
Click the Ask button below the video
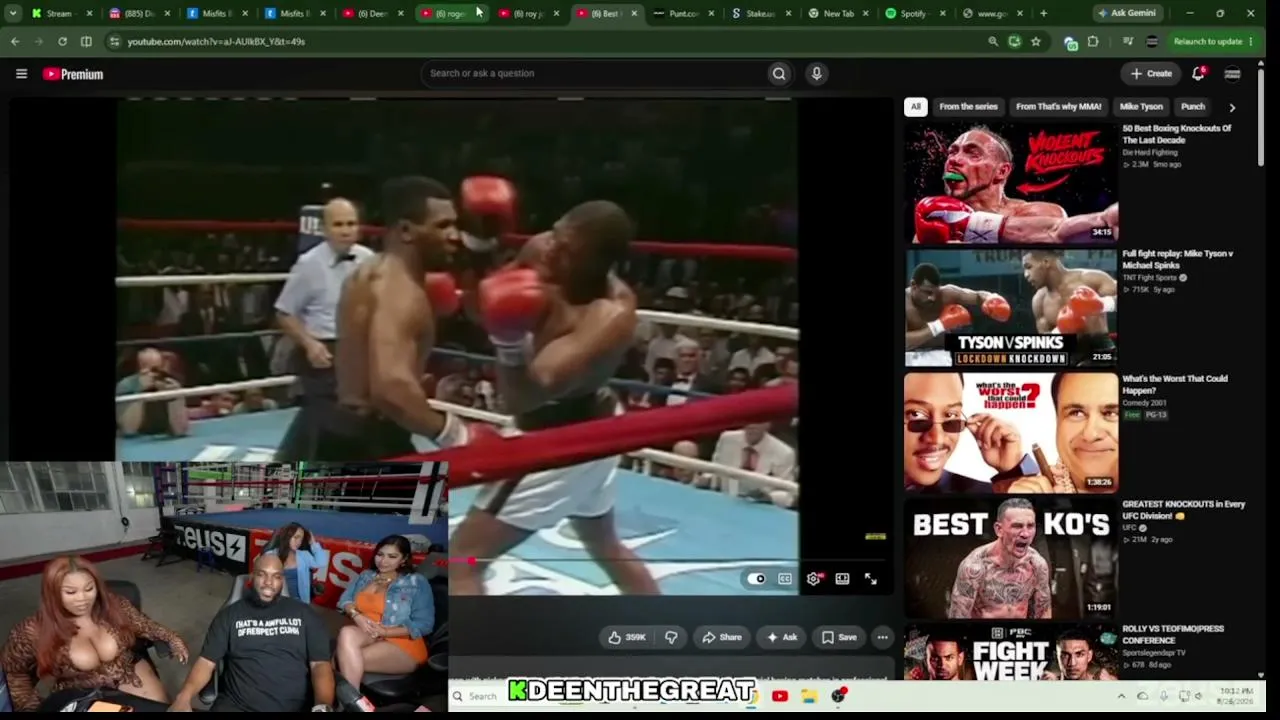click(782, 637)
